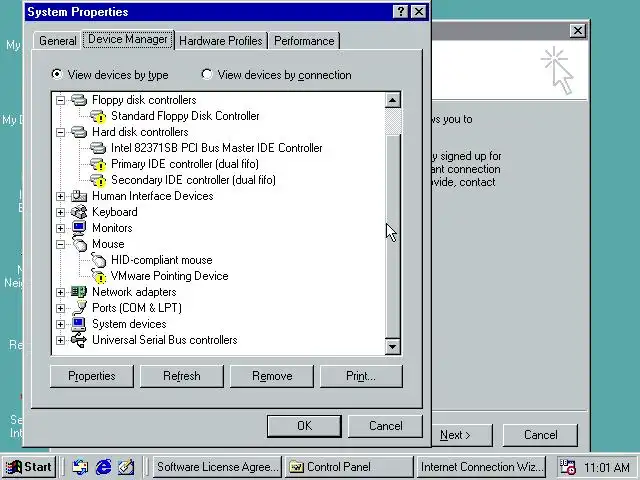Click the Refresh button

click(x=182, y=376)
